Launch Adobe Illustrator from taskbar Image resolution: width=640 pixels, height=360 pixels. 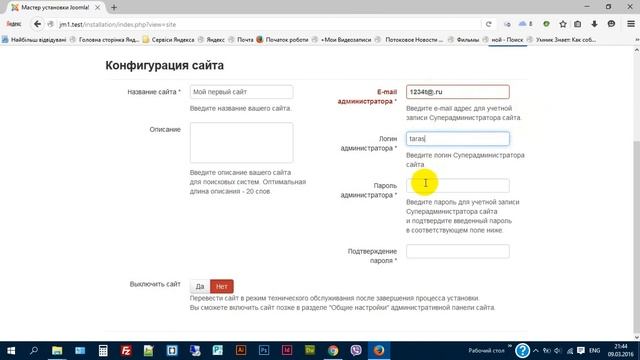241,351
